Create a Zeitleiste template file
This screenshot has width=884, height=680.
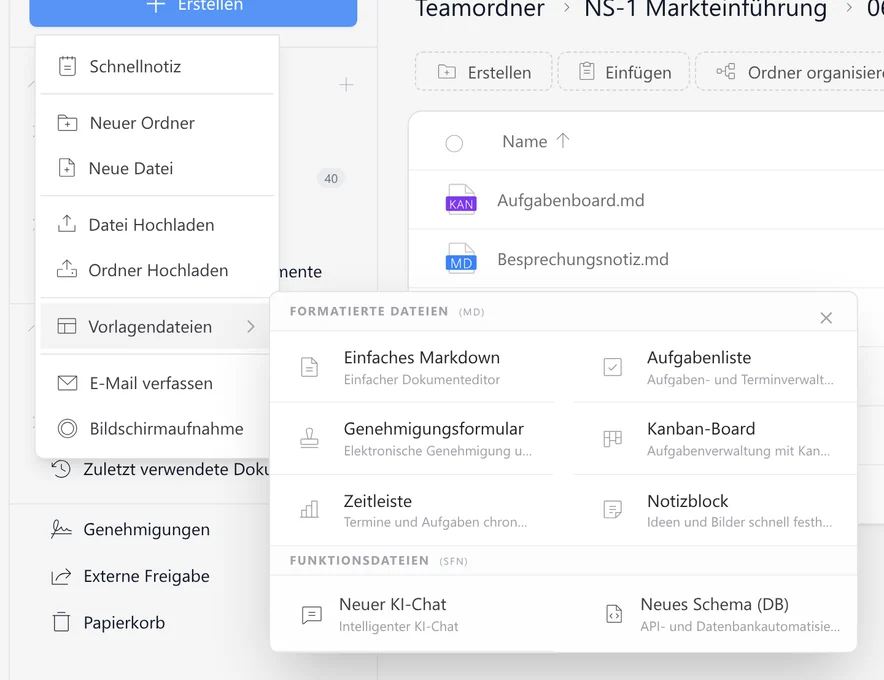pos(414,510)
